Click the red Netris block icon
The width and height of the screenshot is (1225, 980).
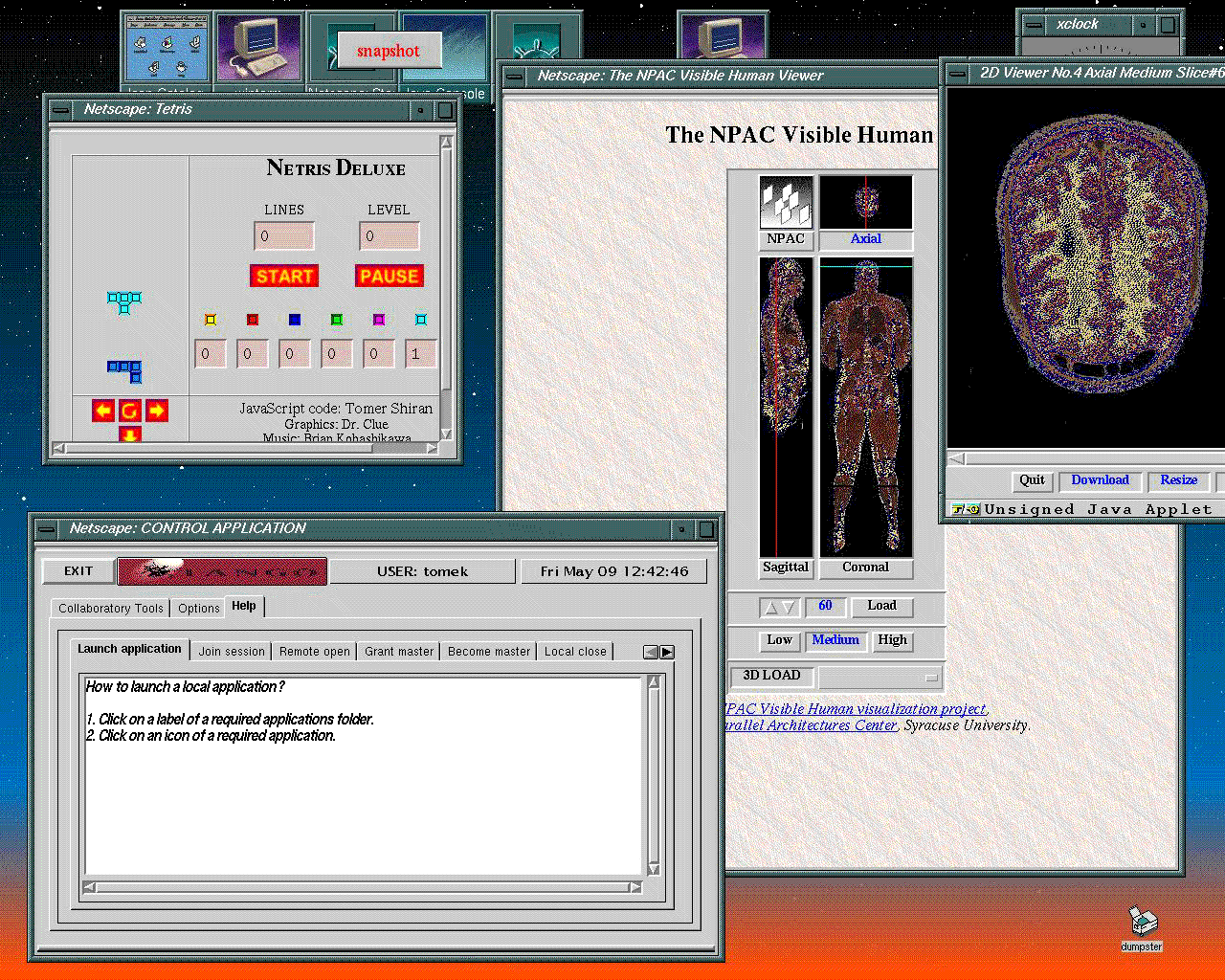pos(253,320)
